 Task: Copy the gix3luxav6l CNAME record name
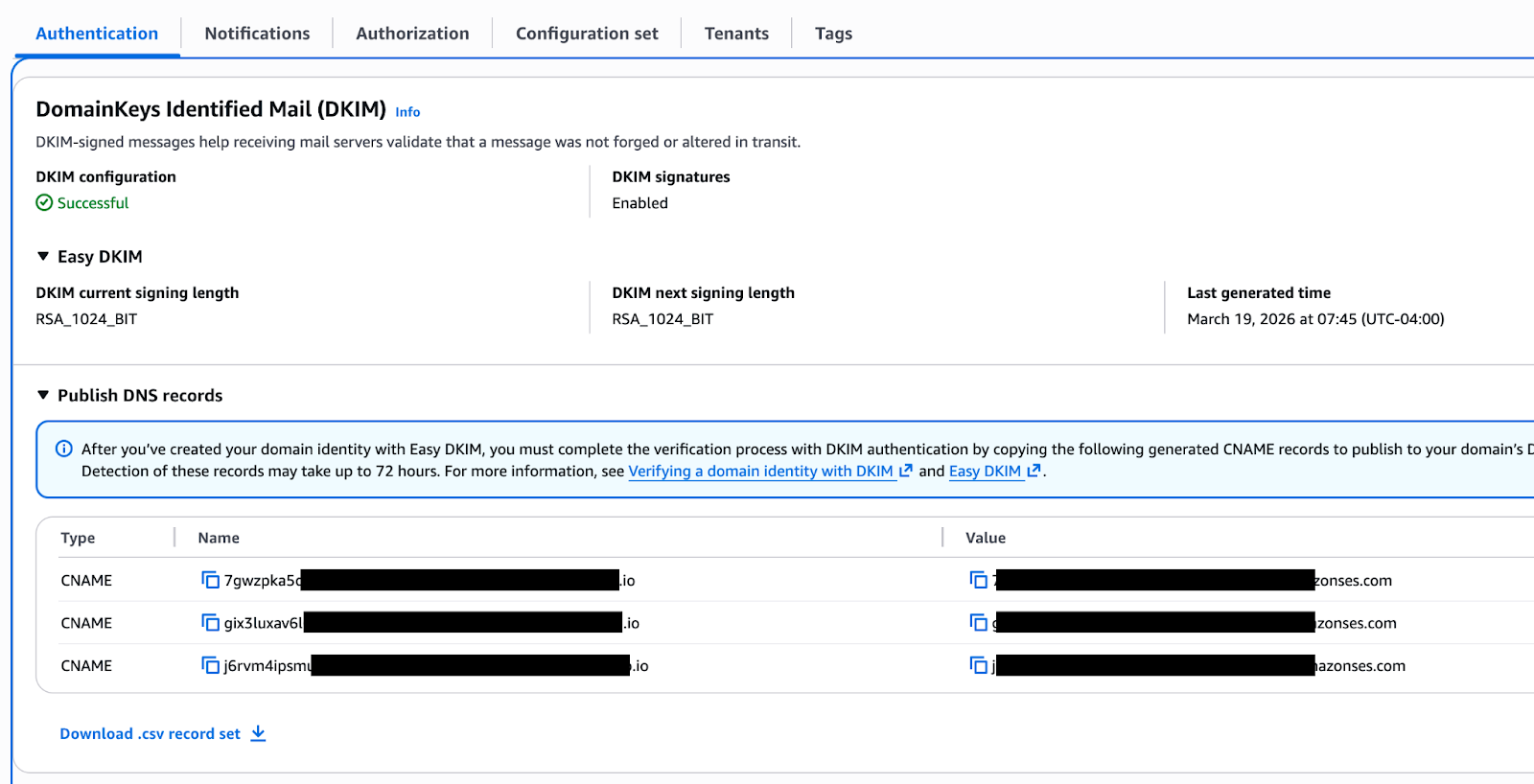coord(210,623)
